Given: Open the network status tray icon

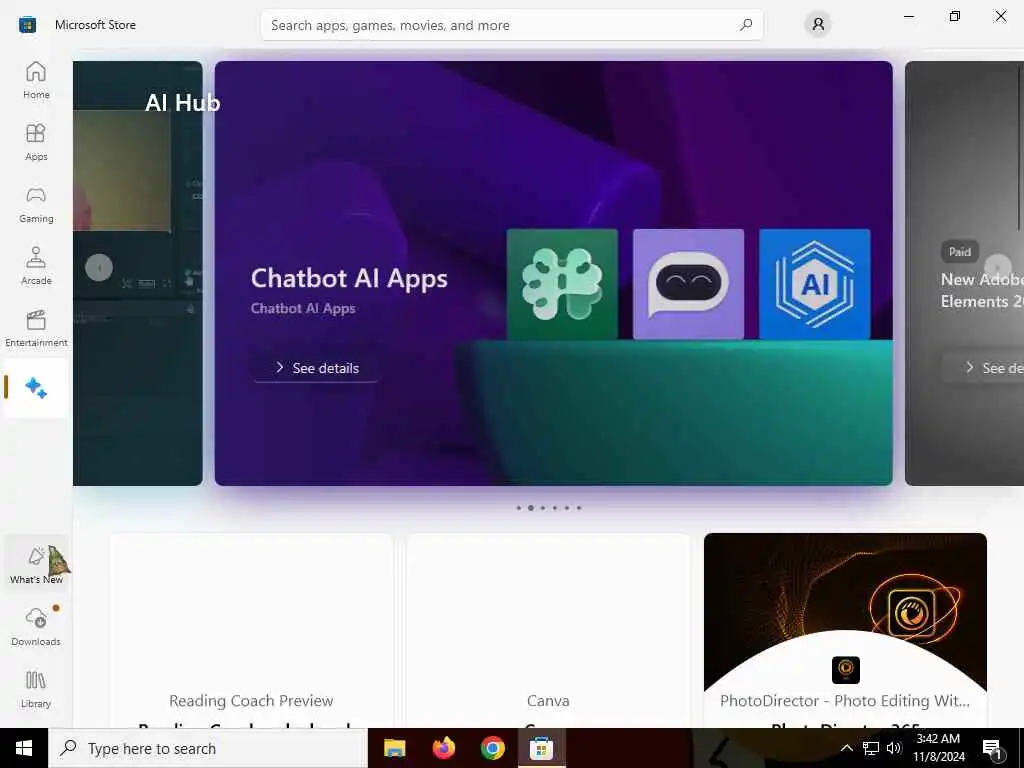Looking at the screenshot, I should 871,748.
